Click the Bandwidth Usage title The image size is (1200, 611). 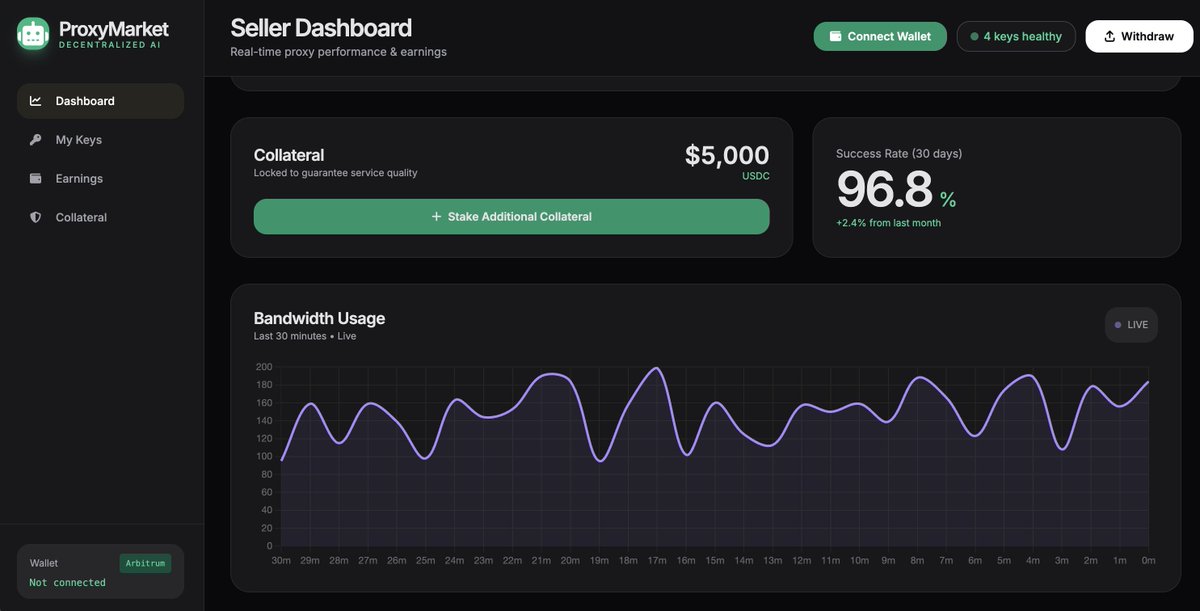click(x=319, y=318)
